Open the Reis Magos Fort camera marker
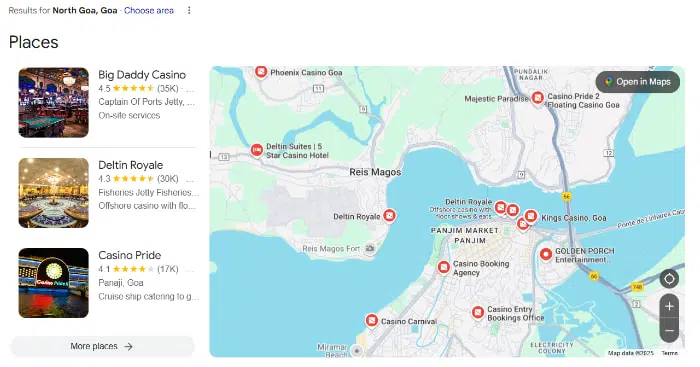This screenshot has width=700, height=367. pyautogui.click(x=370, y=248)
